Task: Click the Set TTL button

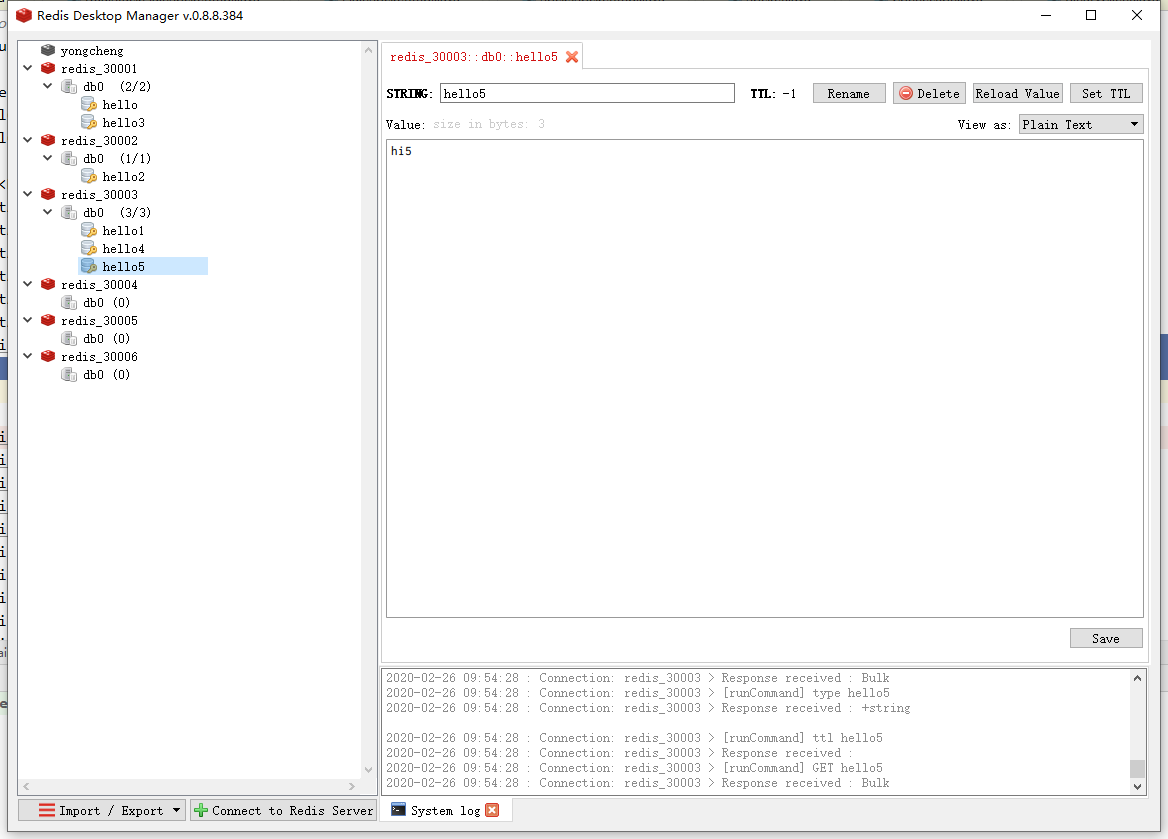Action: [x=1106, y=93]
